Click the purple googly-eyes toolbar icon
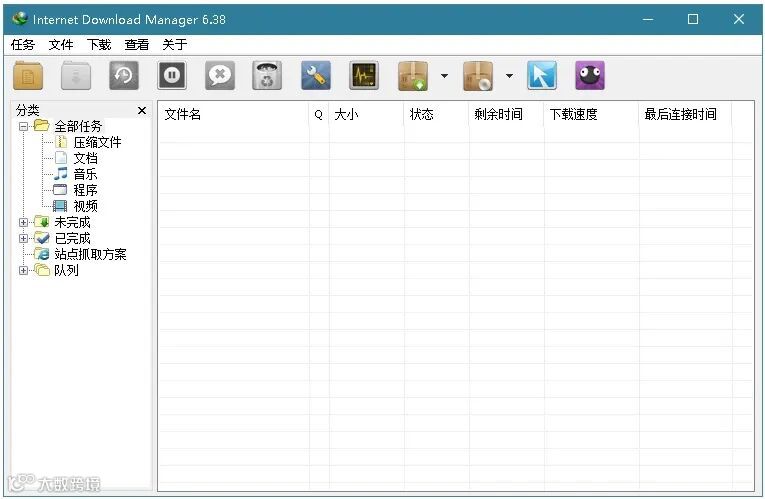Viewport: 765px width, 499px height. pyautogui.click(x=590, y=76)
